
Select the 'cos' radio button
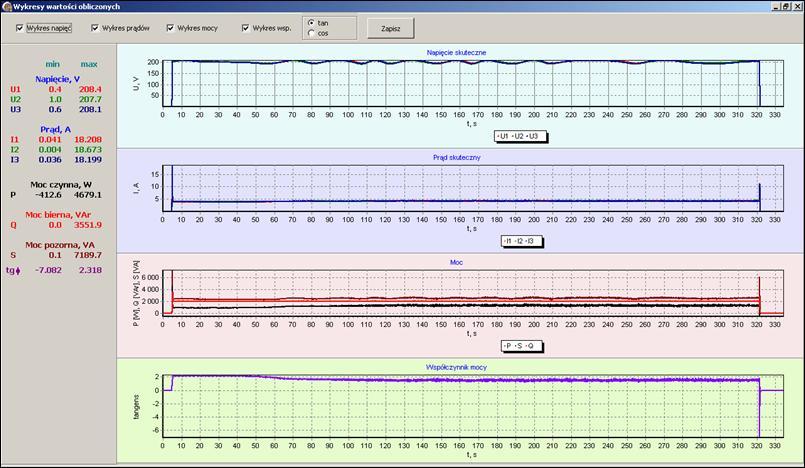click(311, 33)
